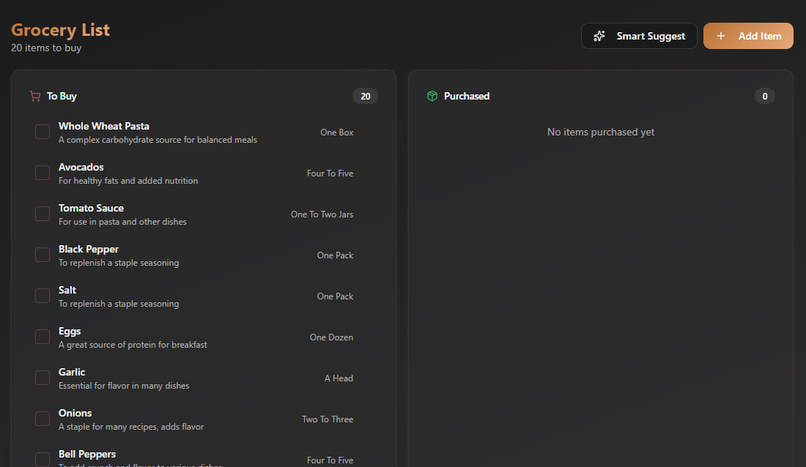Click Salt's 'One Pack' quantity

(x=335, y=296)
